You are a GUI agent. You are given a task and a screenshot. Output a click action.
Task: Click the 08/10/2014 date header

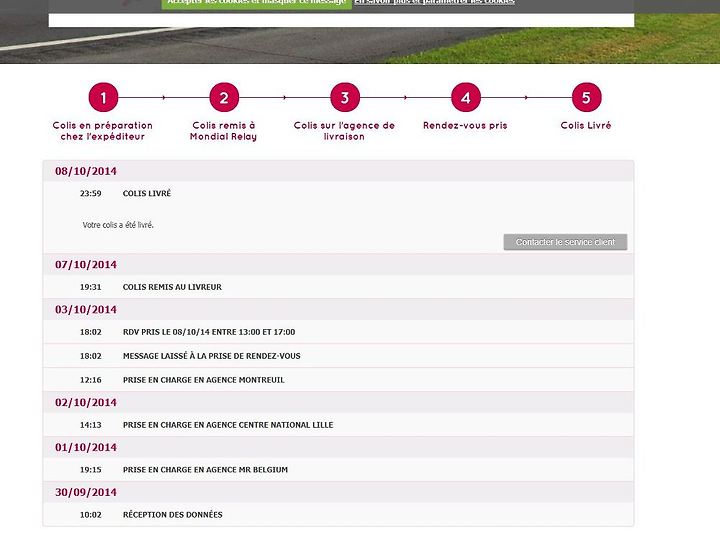pos(338,171)
